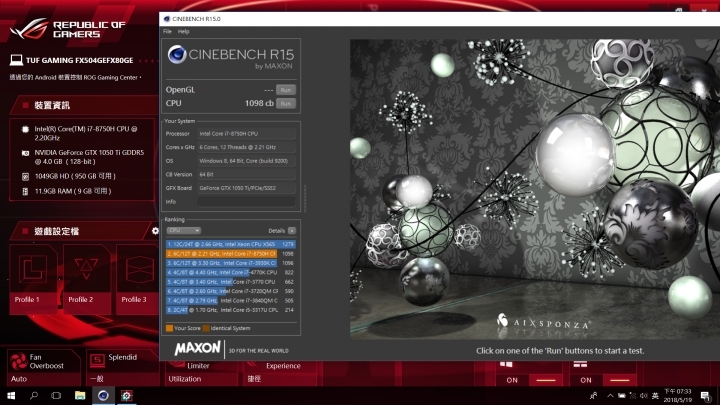This screenshot has width=720, height=405.
Task: Click the OS field value
Action: [247, 161]
